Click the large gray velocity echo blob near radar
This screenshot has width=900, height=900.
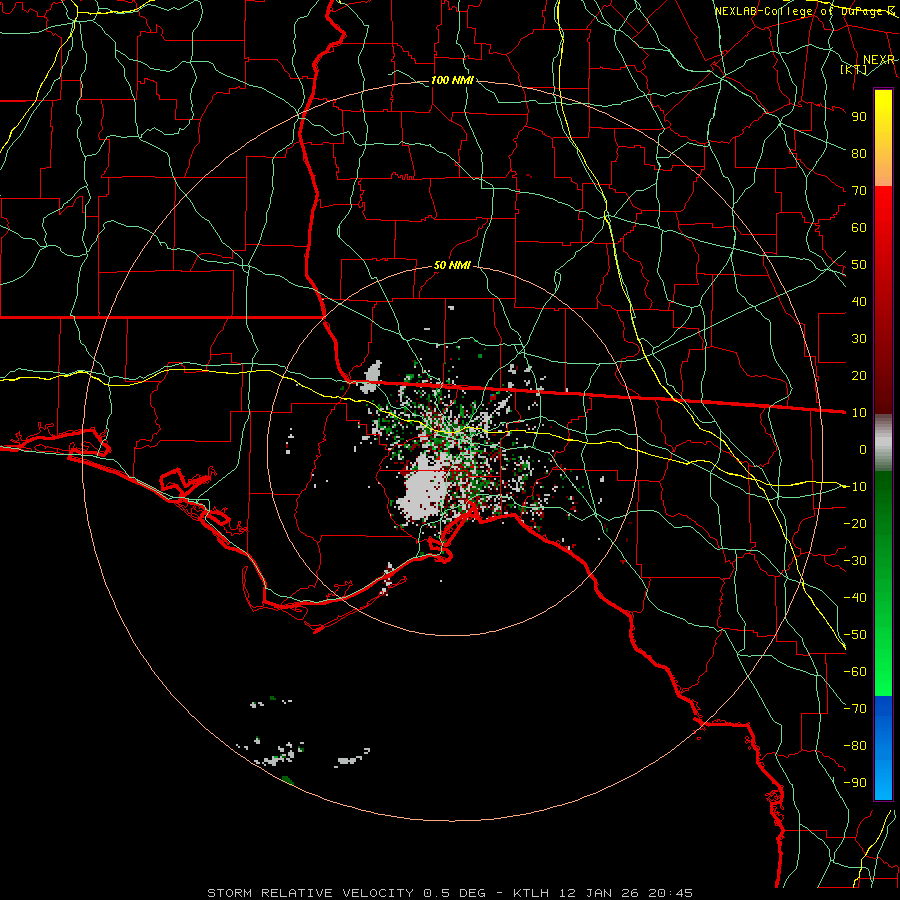[x=423, y=488]
